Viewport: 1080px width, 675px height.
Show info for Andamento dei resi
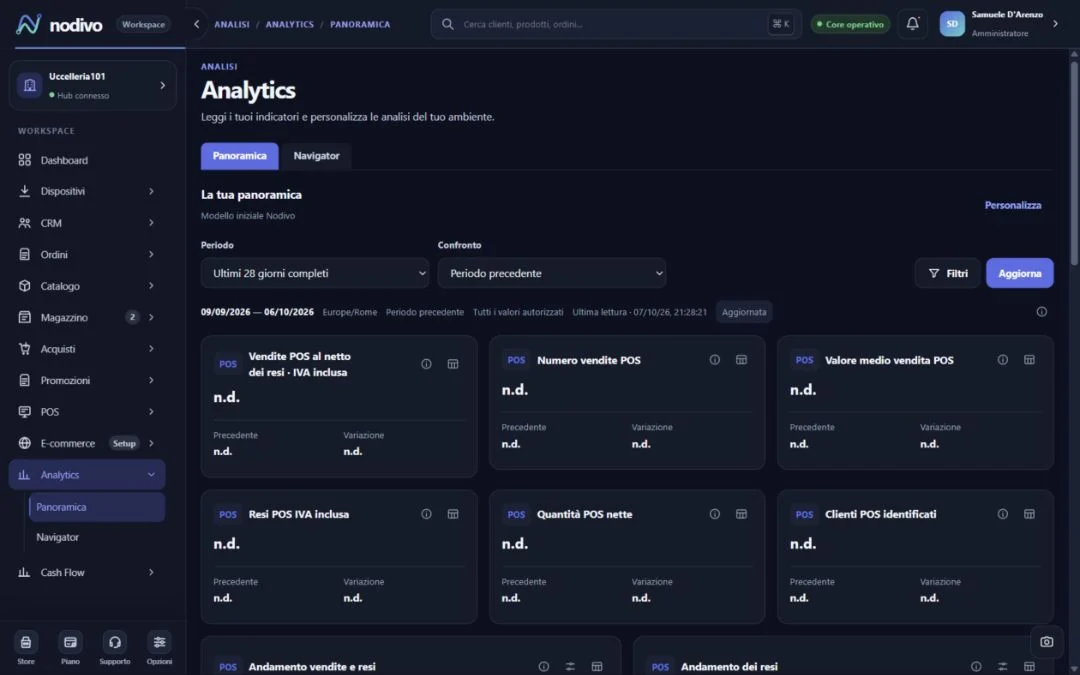[976, 667]
